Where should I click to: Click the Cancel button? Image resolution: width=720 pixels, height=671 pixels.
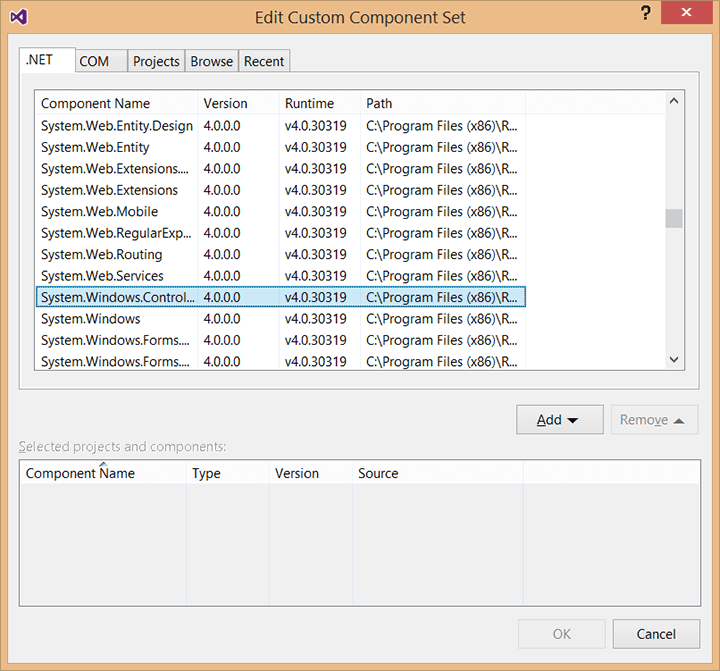tap(656, 634)
